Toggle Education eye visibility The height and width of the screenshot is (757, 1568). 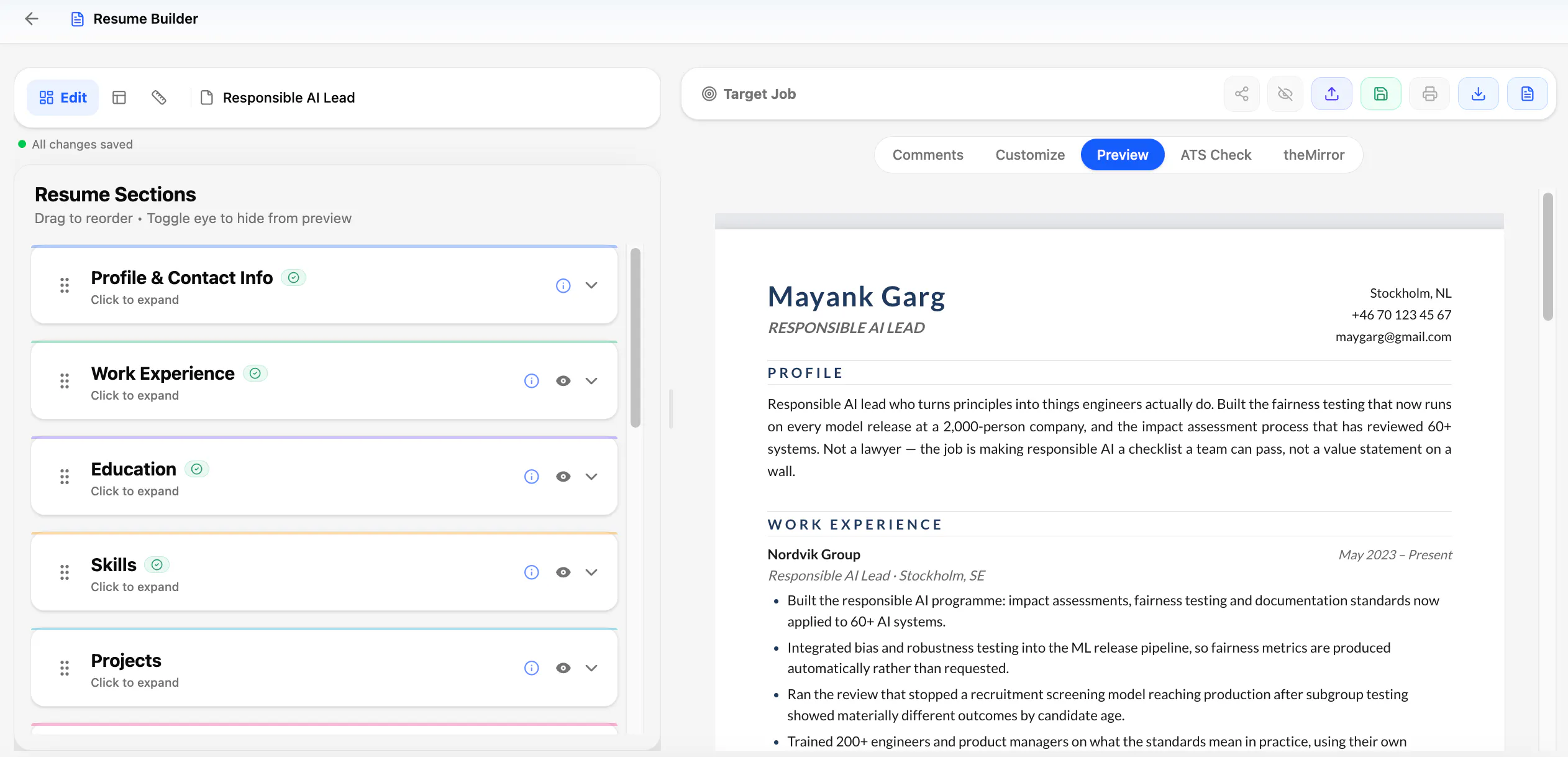563,477
